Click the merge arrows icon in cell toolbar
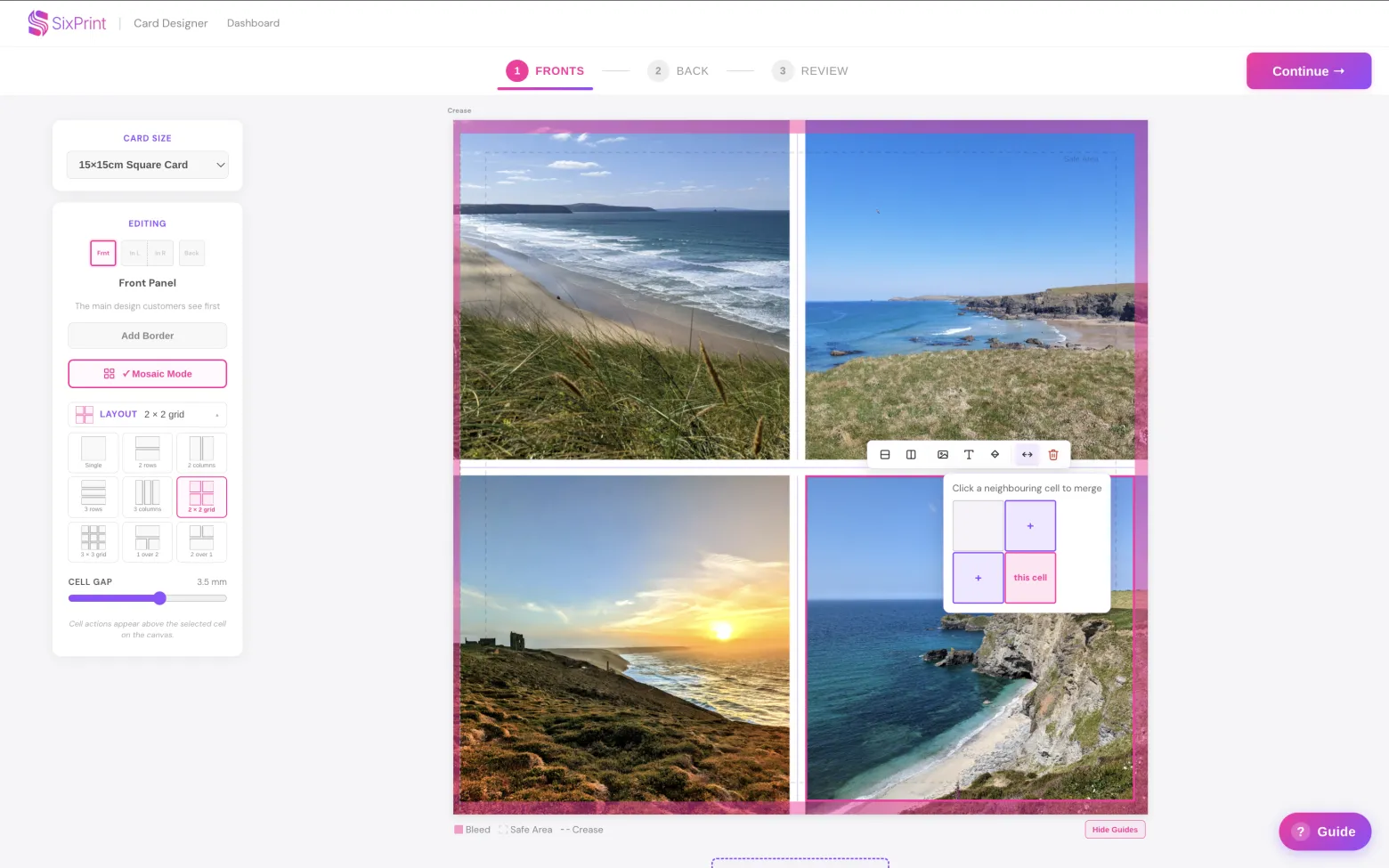This screenshot has width=1389, height=868. 1028,455
